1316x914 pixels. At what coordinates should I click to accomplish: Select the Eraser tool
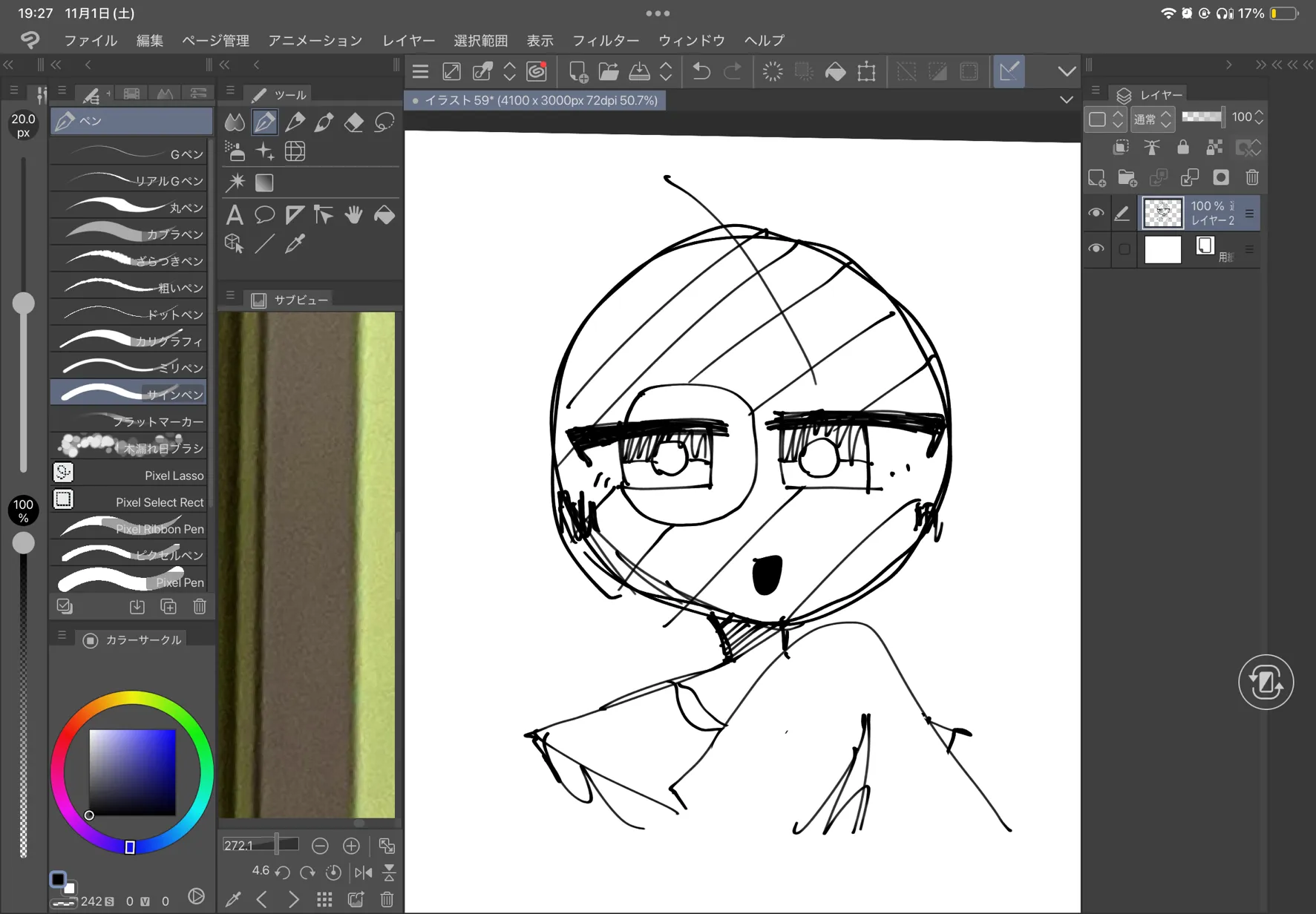pyautogui.click(x=354, y=122)
